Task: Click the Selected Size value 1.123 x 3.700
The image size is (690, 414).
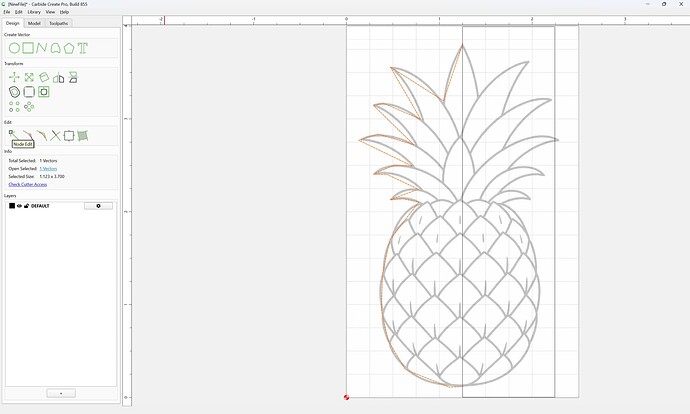Action: pos(52,176)
